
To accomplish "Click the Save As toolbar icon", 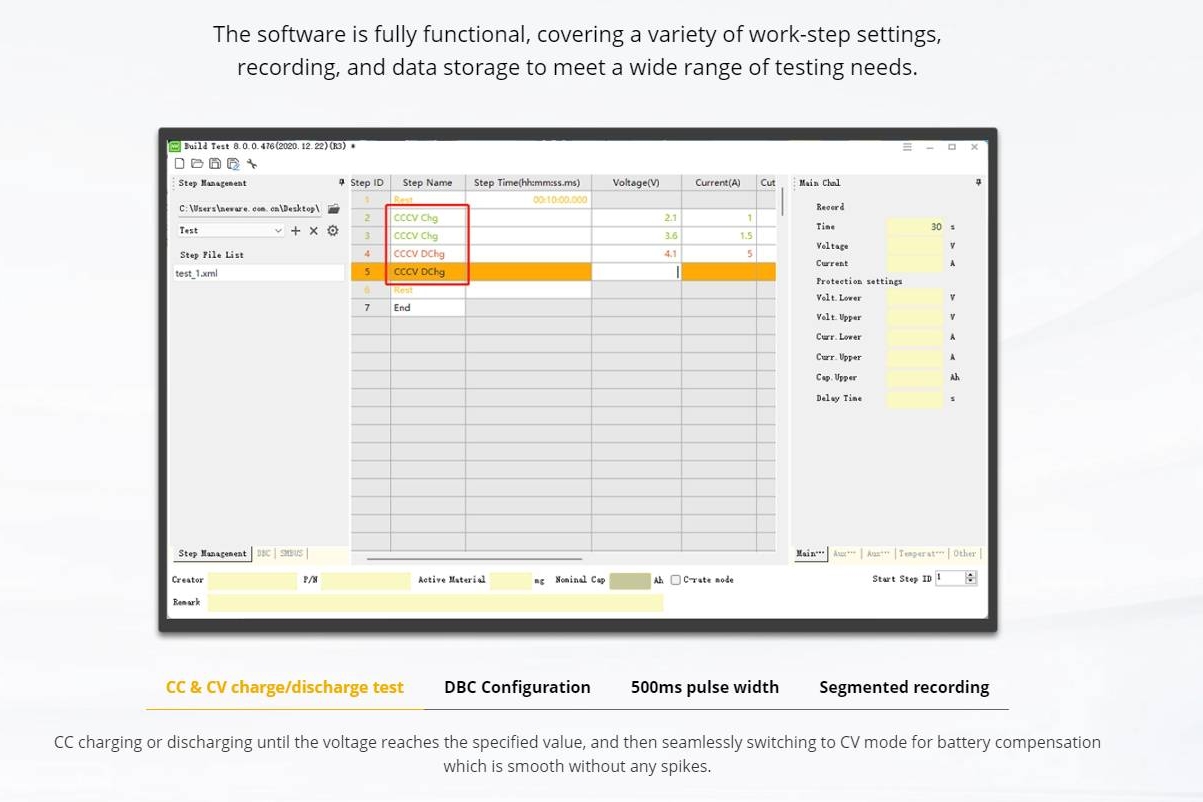I will click(233, 163).
